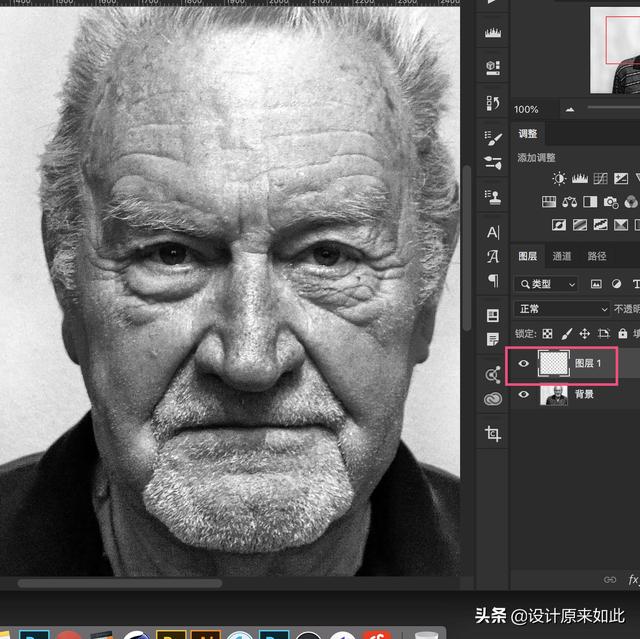Open the Glyphs panel icon
This screenshot has width=640, height=639.
[x=493, y=256]
